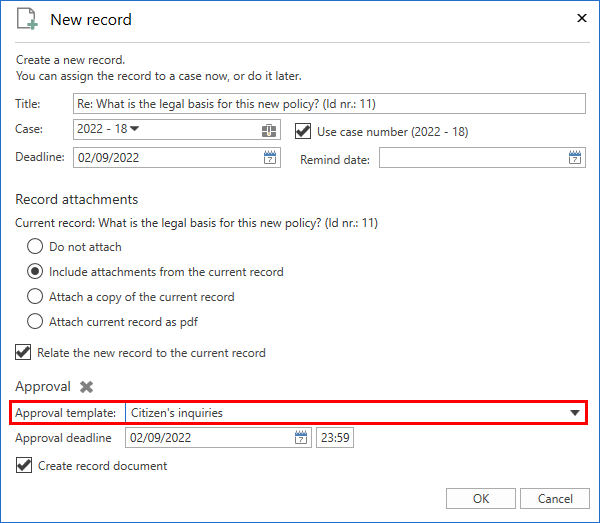Click inside the Remind date field

tap(470, 158)
